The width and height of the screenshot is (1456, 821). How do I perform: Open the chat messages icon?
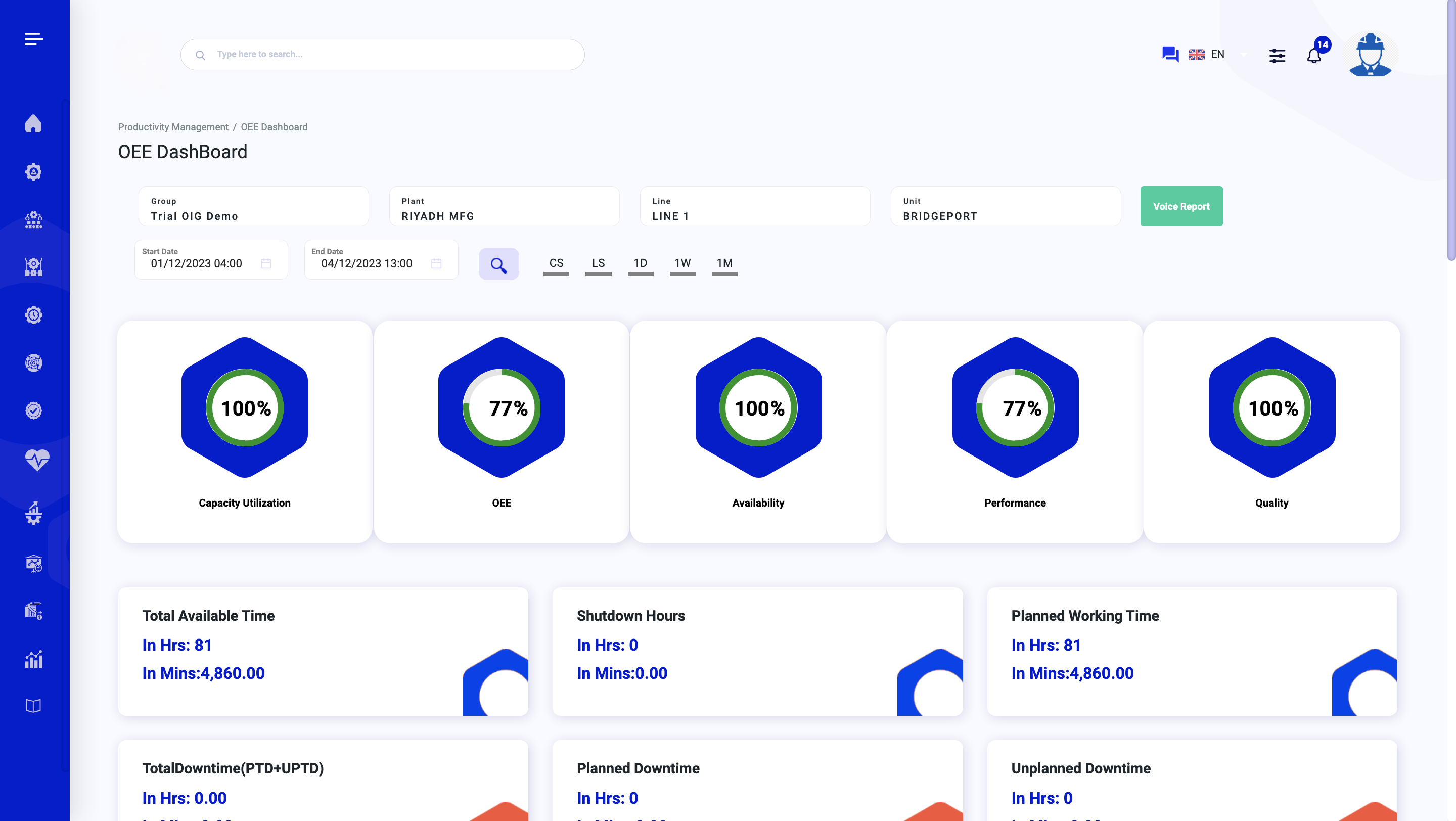point(1170,54)
